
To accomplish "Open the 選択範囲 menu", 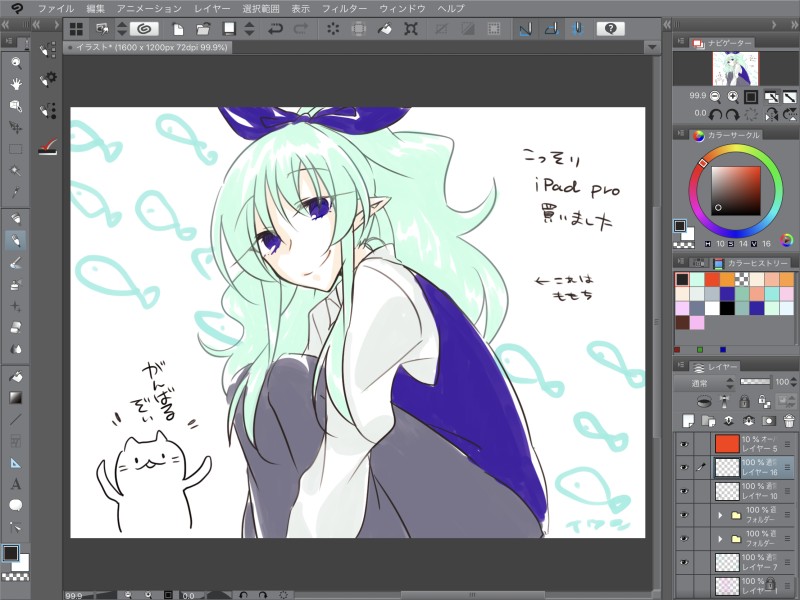I will (x=261, y=9).
